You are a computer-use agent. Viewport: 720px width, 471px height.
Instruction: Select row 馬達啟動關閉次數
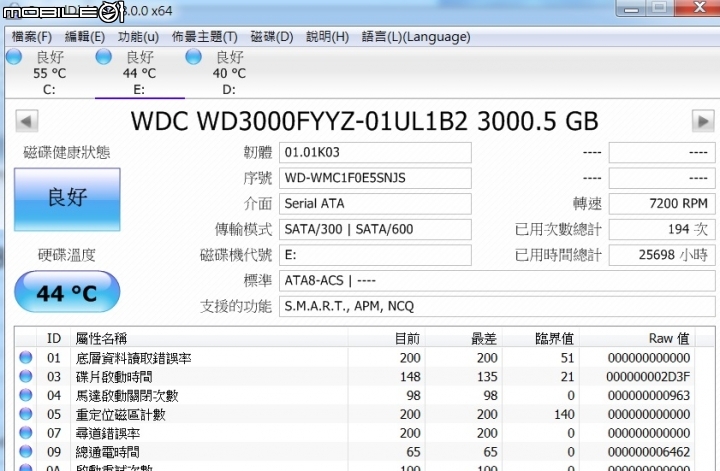coord(354,395)
